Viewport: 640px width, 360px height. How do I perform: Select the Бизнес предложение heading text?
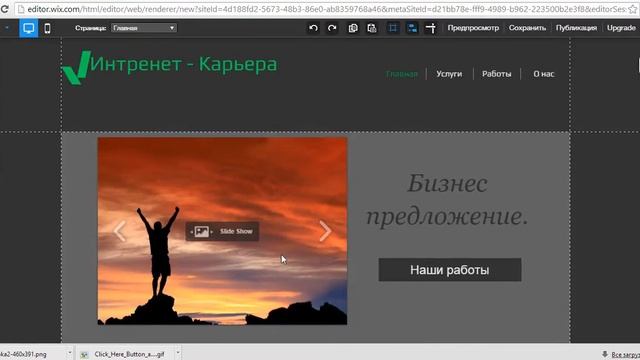click(447, 199)
